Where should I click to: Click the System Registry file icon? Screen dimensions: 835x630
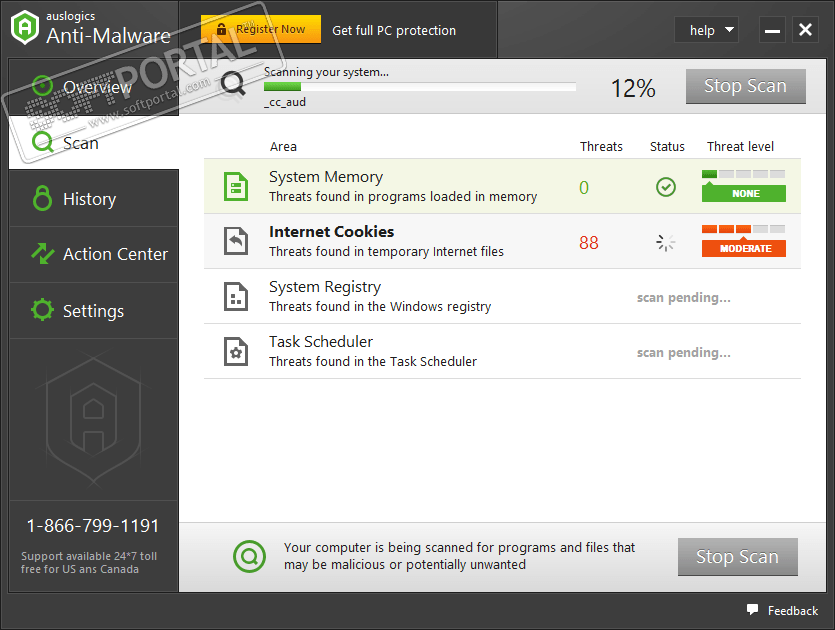click(x=236, y=296)
